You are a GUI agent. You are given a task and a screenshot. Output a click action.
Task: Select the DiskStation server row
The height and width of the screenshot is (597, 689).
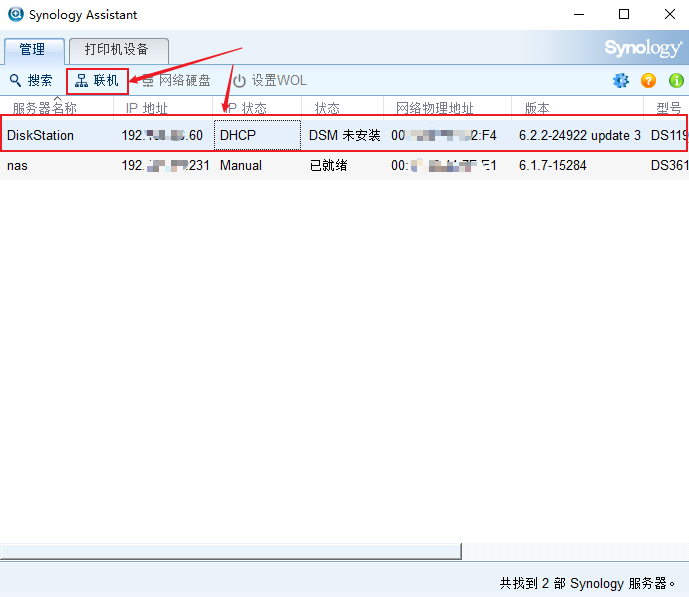point(344,135)
